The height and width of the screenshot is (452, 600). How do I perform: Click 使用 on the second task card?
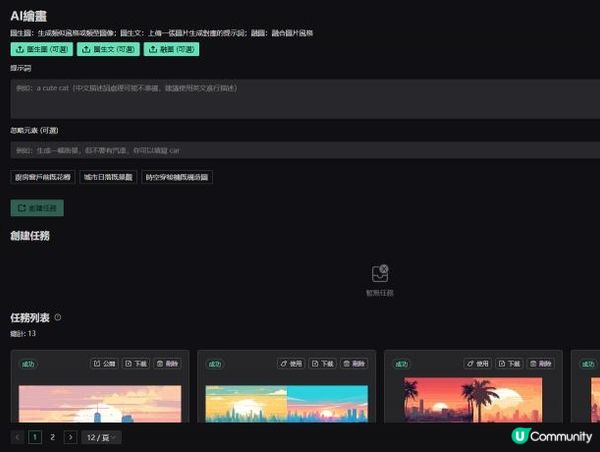click(291, 364)
